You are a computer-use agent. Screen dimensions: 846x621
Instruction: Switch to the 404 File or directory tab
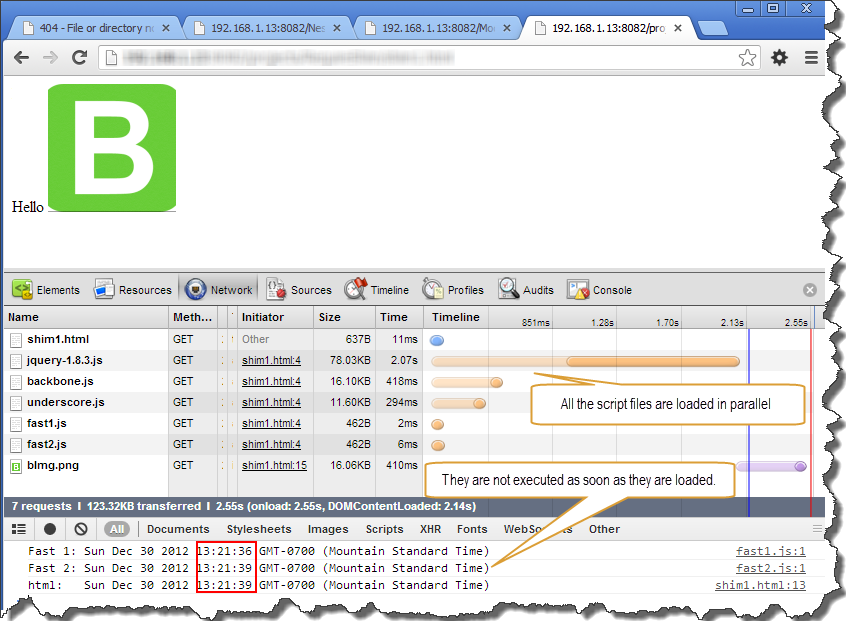[94, 28]
